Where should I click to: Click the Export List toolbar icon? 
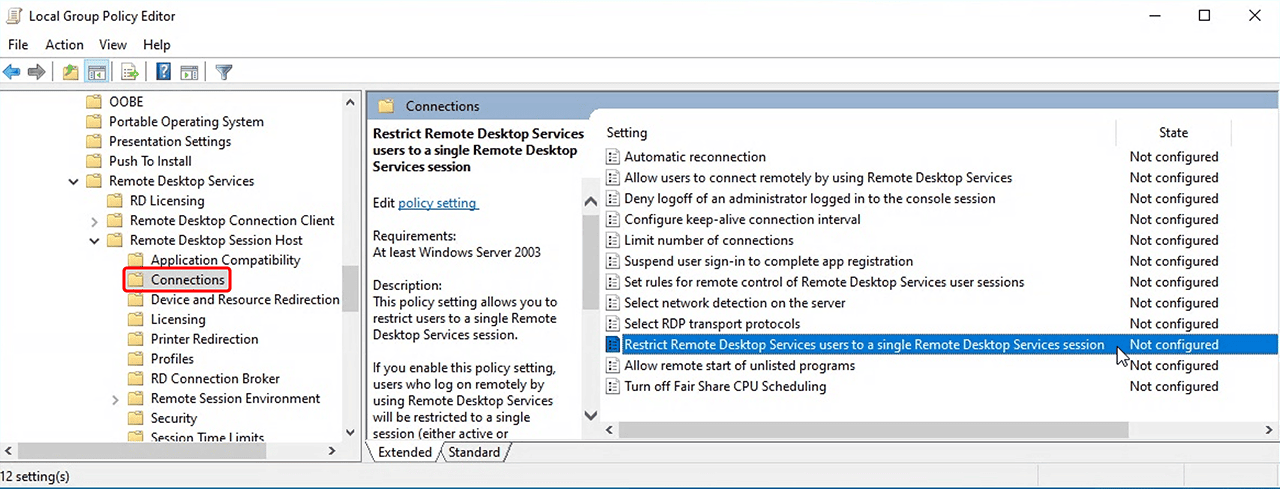(x=129, y=72)
